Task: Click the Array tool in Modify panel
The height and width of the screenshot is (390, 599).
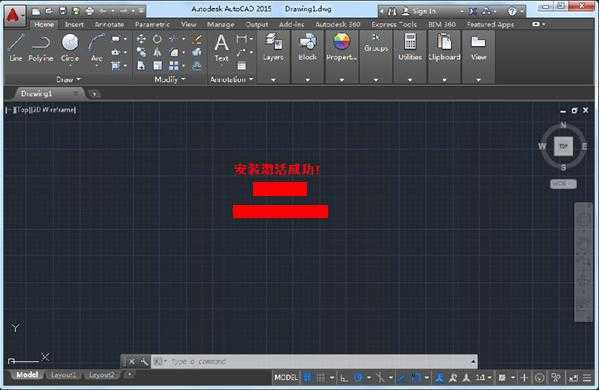Action: pyautogui.click(x=174, y=66)
